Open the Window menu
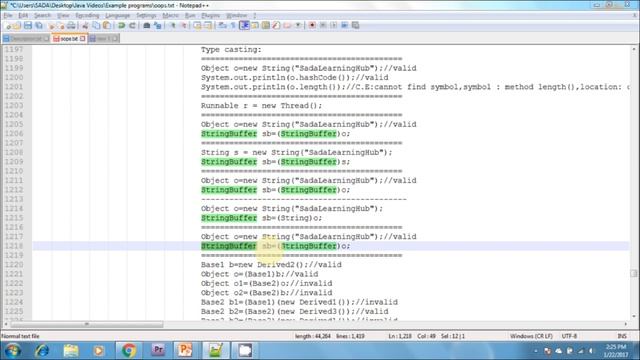This screenshot has width=640, height=360. pyautogui.click(x=237, y=16)
